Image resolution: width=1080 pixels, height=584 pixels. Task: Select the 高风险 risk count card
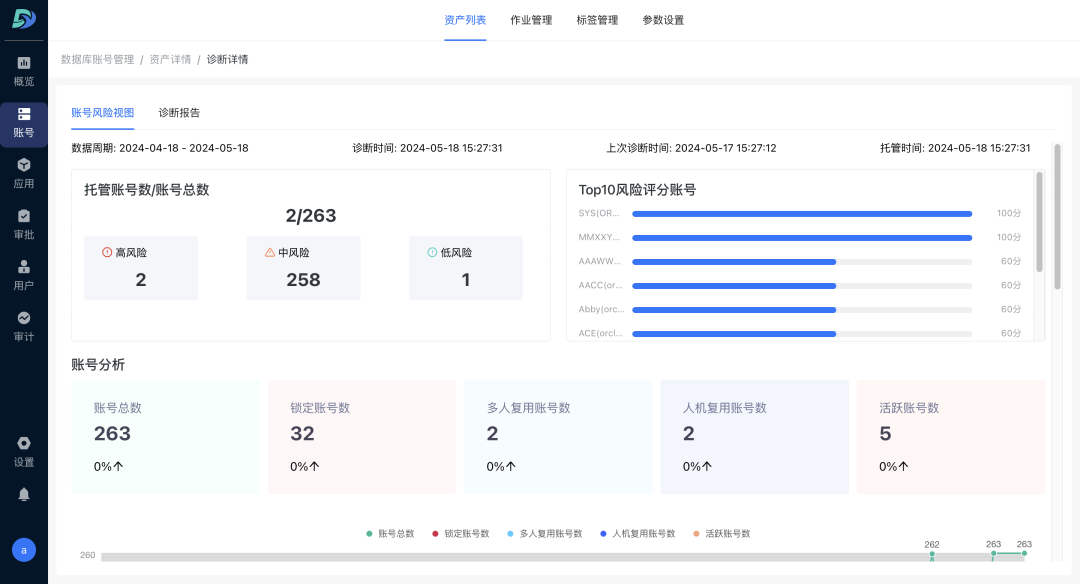pyautogui.click(x=140, y=268)
